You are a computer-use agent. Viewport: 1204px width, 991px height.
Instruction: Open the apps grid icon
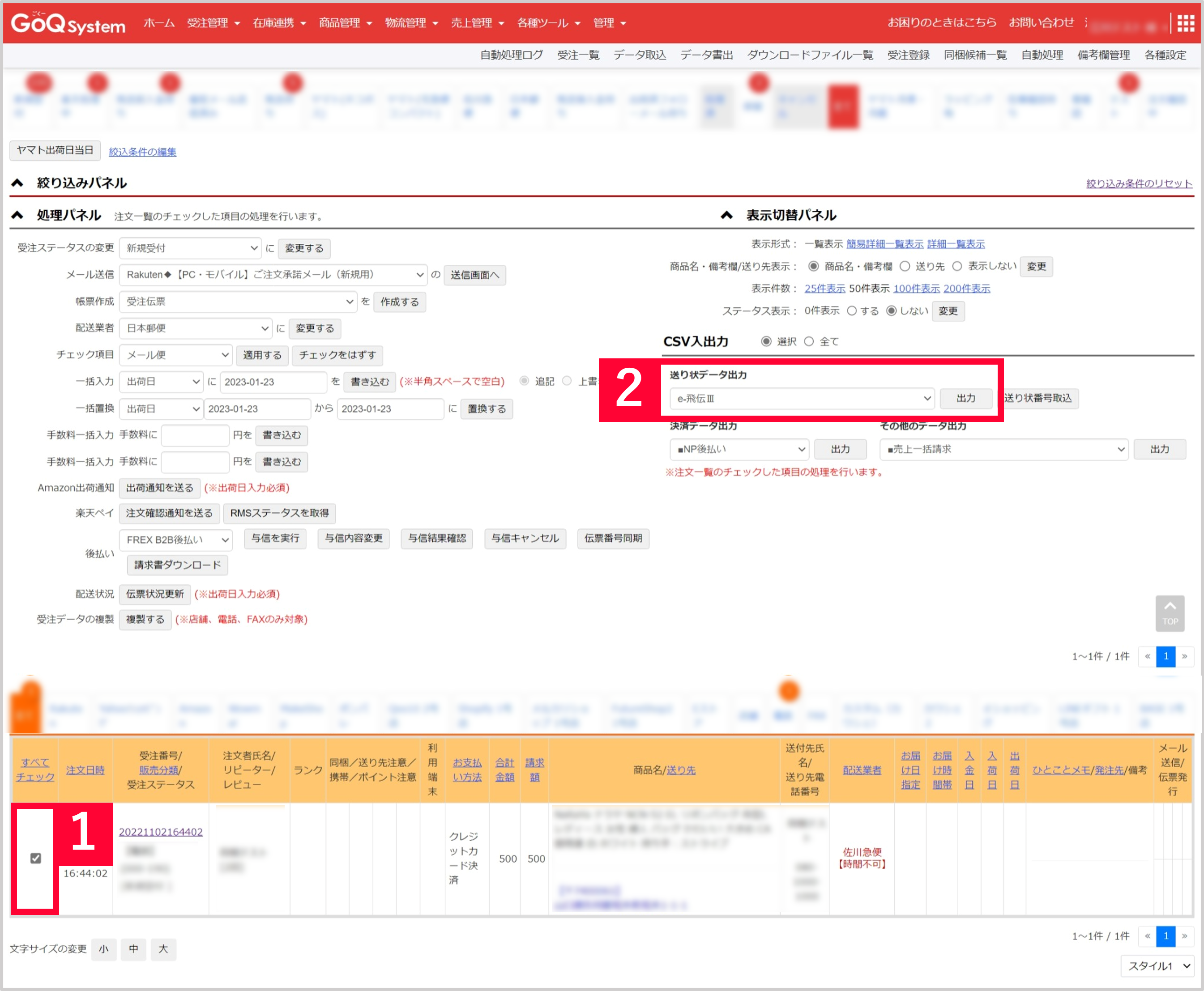1185,23
